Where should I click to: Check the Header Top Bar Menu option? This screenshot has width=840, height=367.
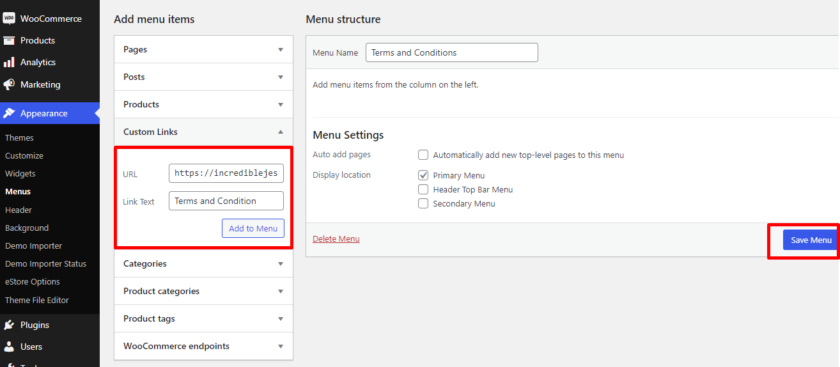point(423,190)
